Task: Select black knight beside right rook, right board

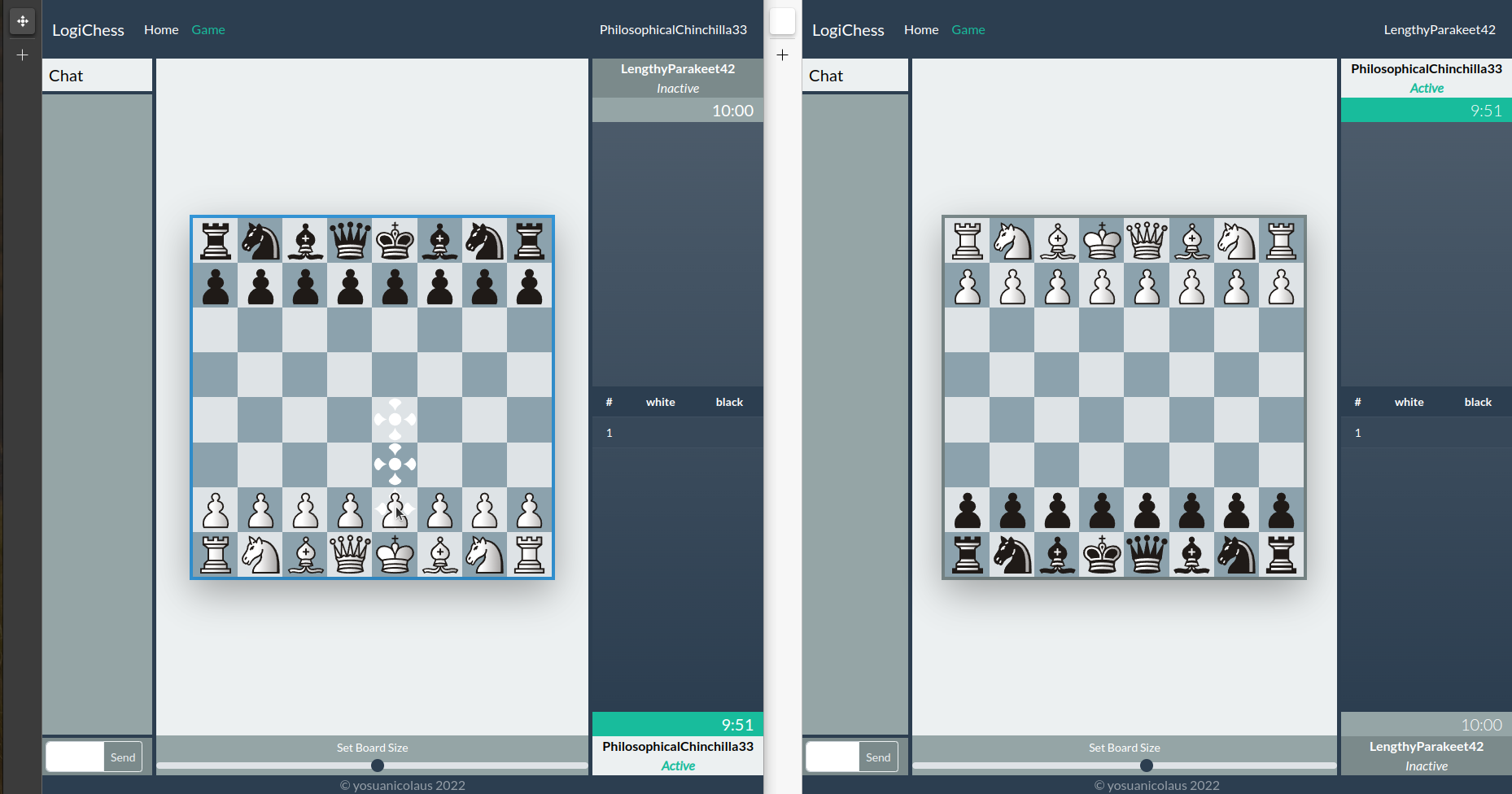Action: tap(1236, 555)
